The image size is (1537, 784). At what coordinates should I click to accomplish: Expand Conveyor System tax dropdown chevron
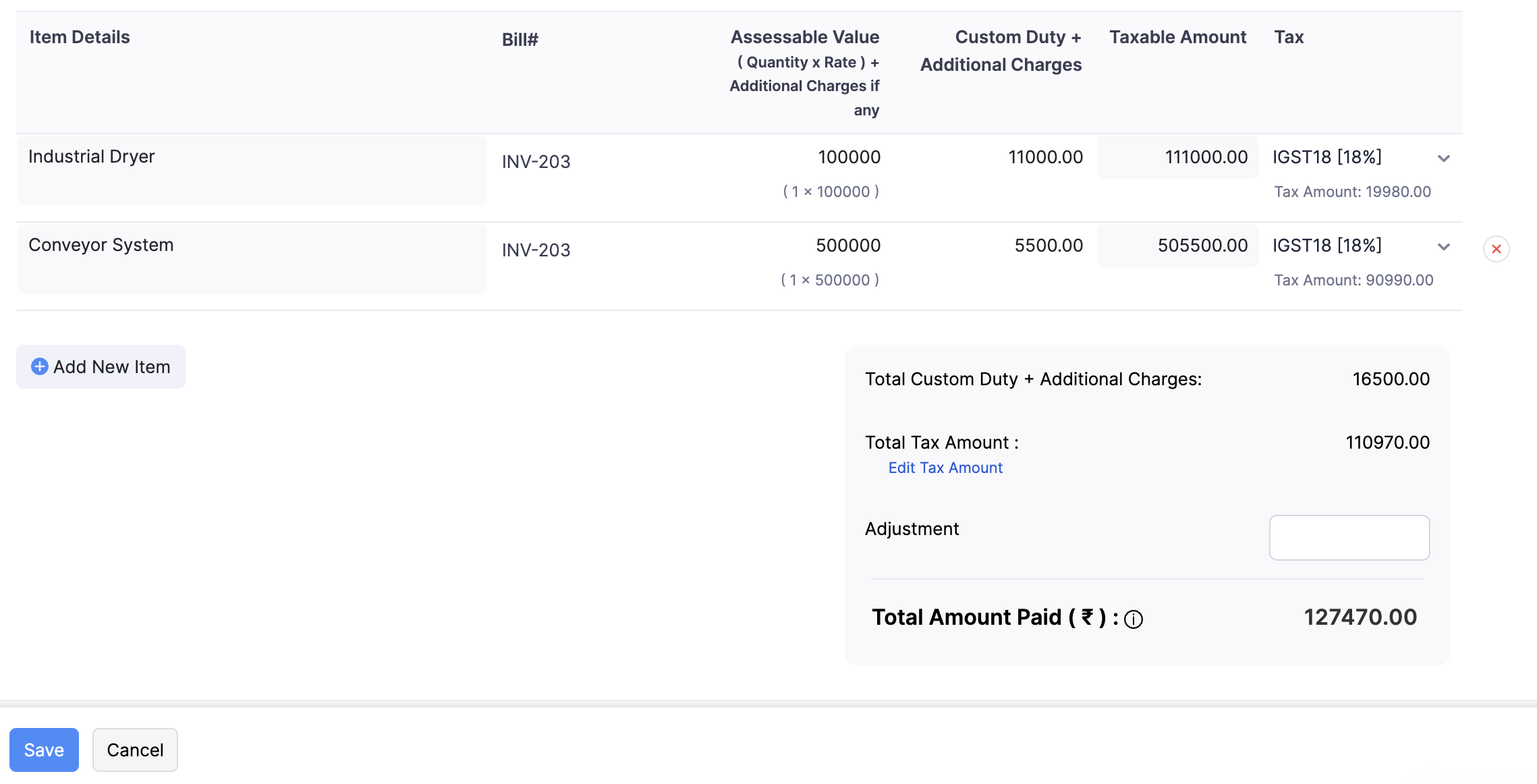(1443, 247)
